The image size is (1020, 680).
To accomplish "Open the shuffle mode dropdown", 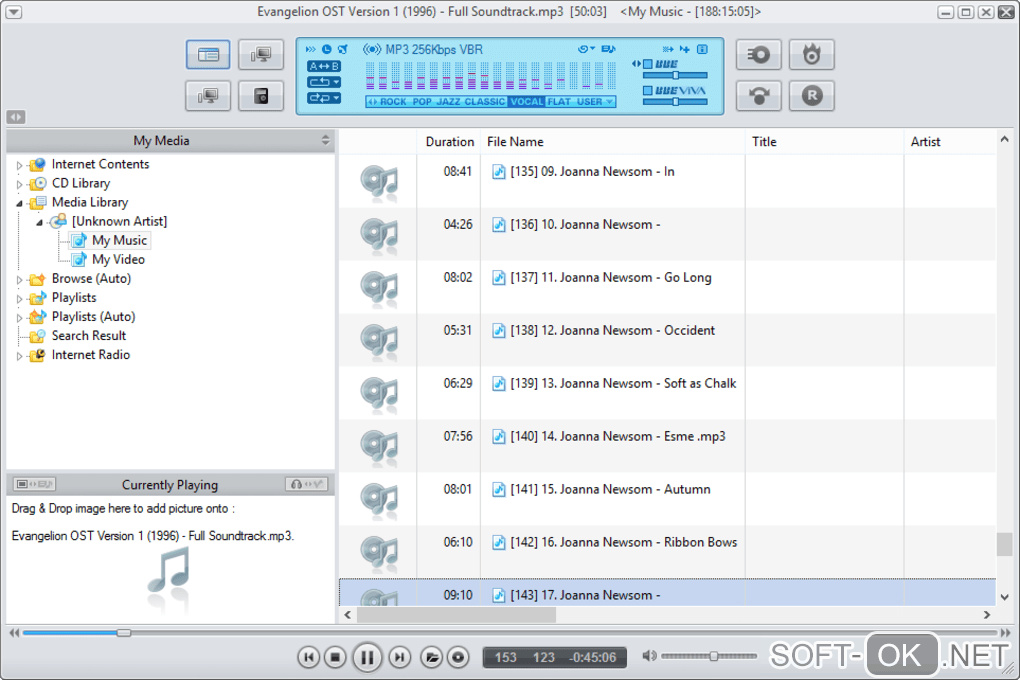I will [324, 98].
